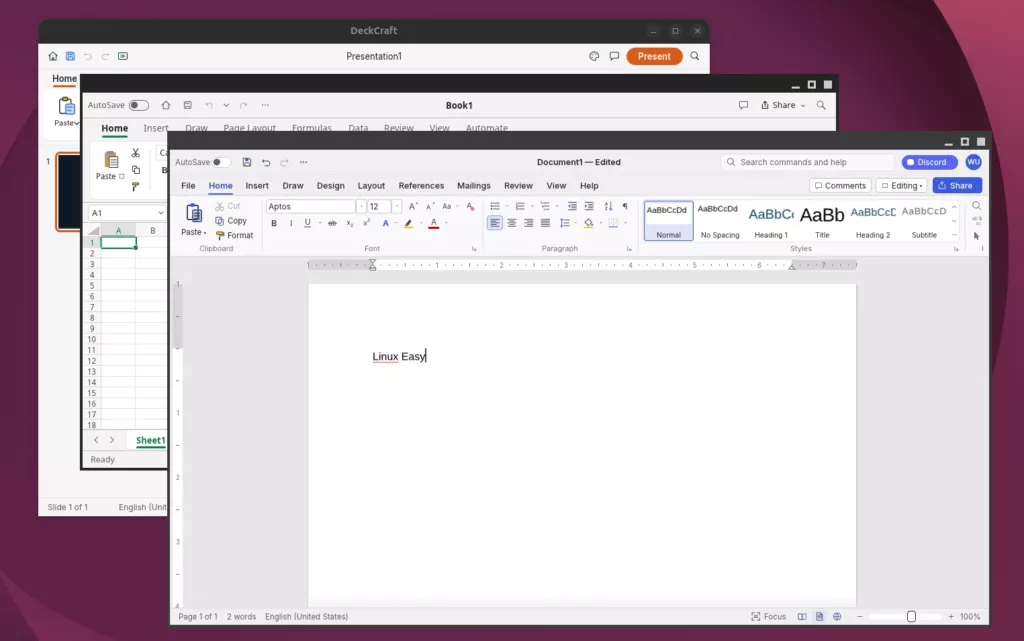This screenshot has height=641, width=1024.
Task: Open the Comments button in Document1
Action: click(x=840, y=186)
